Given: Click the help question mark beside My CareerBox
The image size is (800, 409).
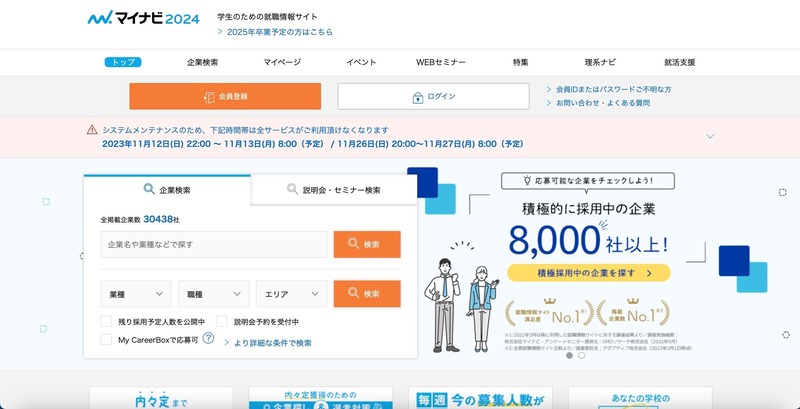Looking at the screenshot, I should [208, 339].
